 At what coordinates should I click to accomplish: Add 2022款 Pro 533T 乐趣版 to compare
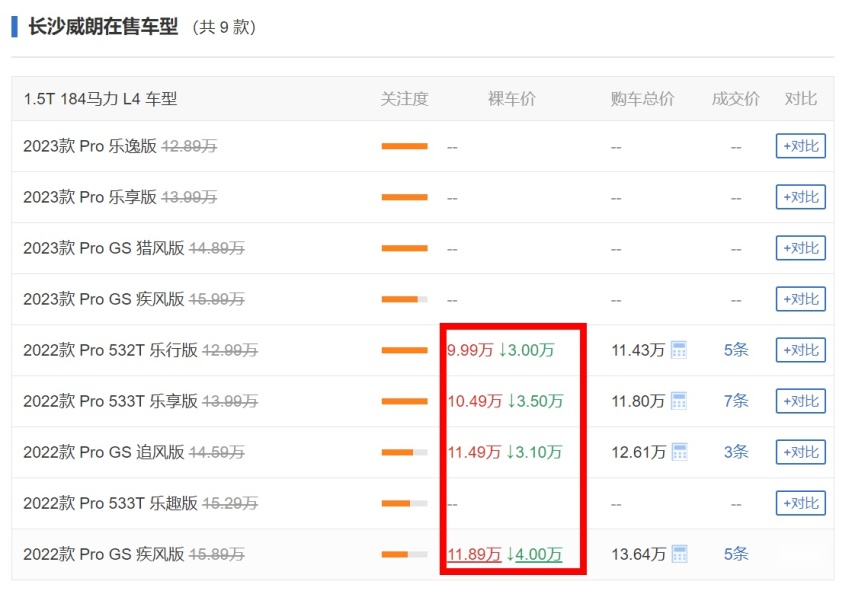click(x=800, y=504)
